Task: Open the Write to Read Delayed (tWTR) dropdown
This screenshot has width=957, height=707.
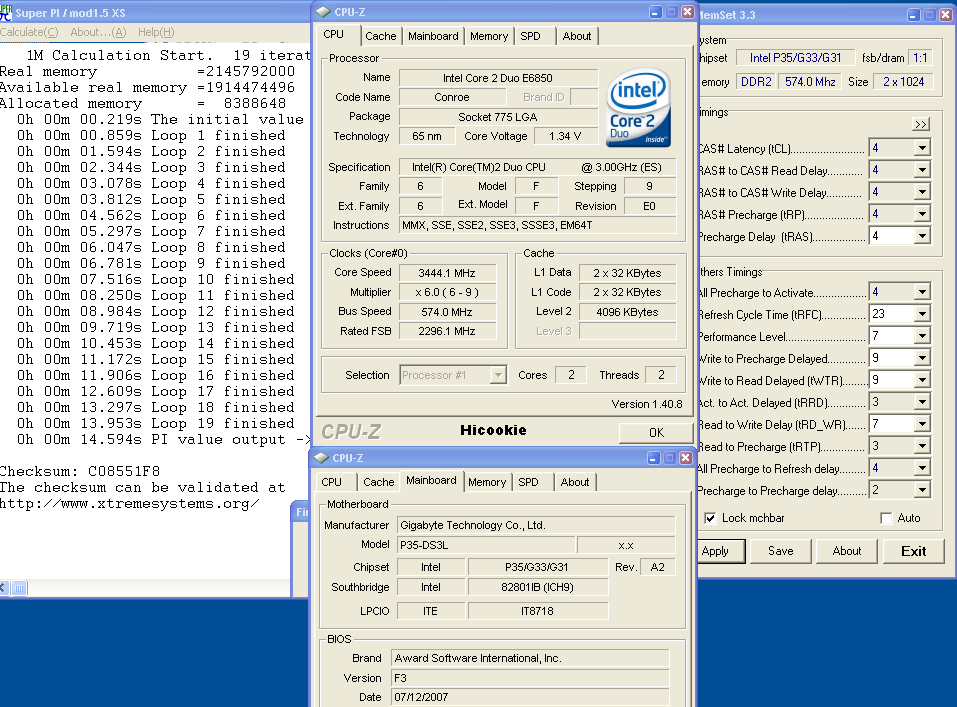Action: point(922,380)
